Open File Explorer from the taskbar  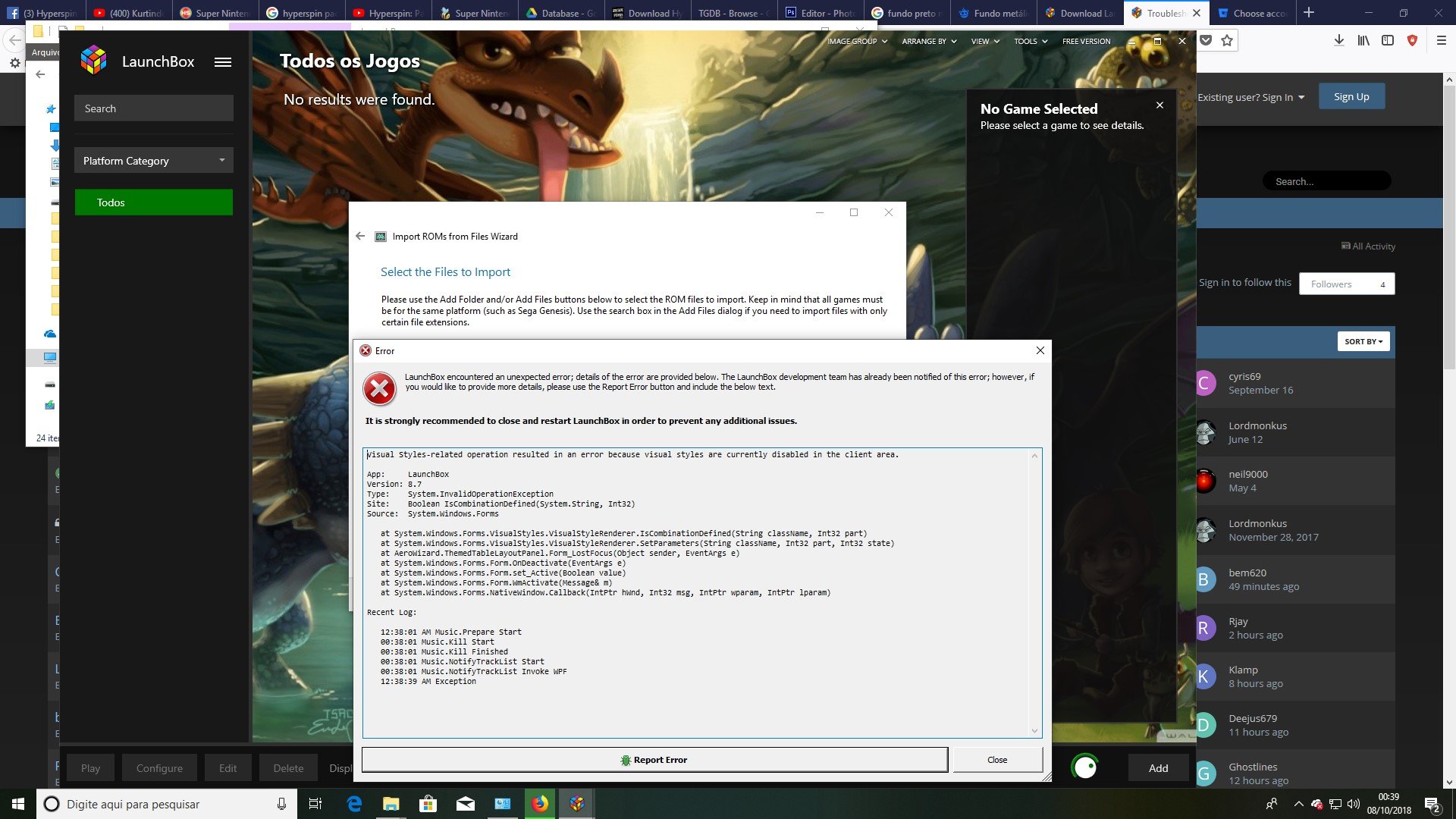(391, 804)
